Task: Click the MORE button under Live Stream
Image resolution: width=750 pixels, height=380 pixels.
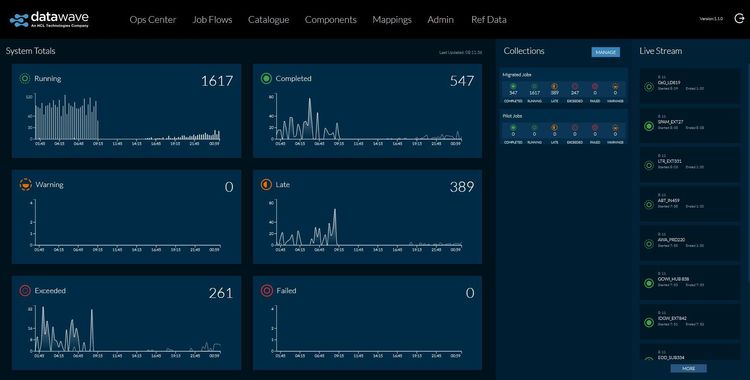Action: (x=688, y=368)
